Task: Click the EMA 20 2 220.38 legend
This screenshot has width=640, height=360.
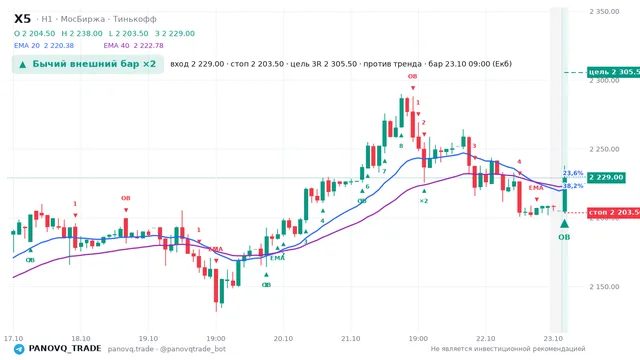Action: [x=44, y=46]
